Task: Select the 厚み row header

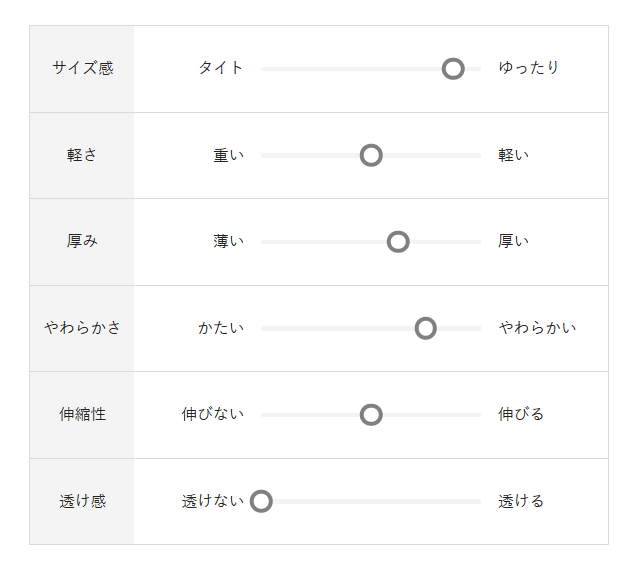Action: point(82,241)
